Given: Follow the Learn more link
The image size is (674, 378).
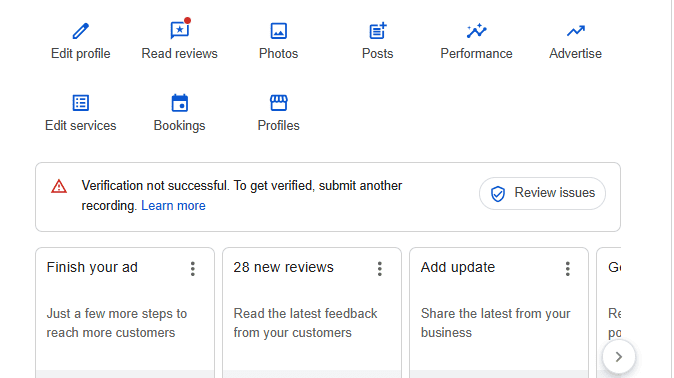Looking at the screenshot, I should 173,206.
